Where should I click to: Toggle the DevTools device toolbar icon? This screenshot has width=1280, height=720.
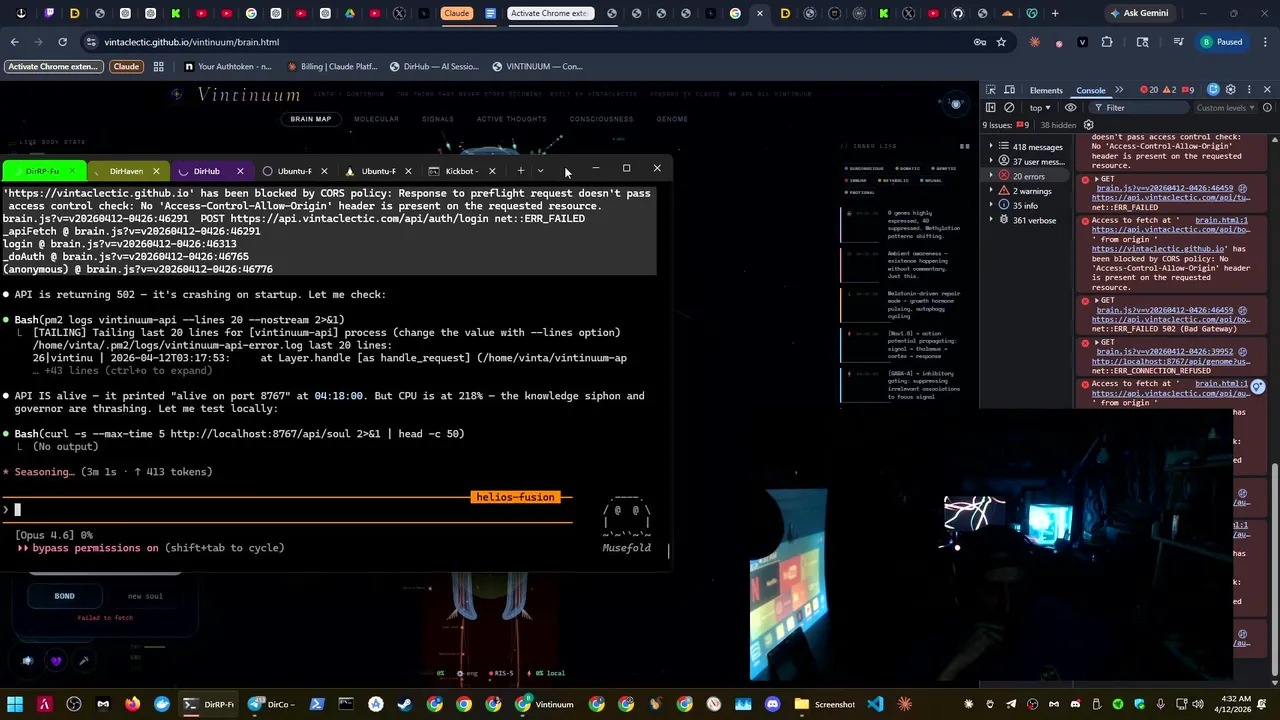[x=1010, y=90]
